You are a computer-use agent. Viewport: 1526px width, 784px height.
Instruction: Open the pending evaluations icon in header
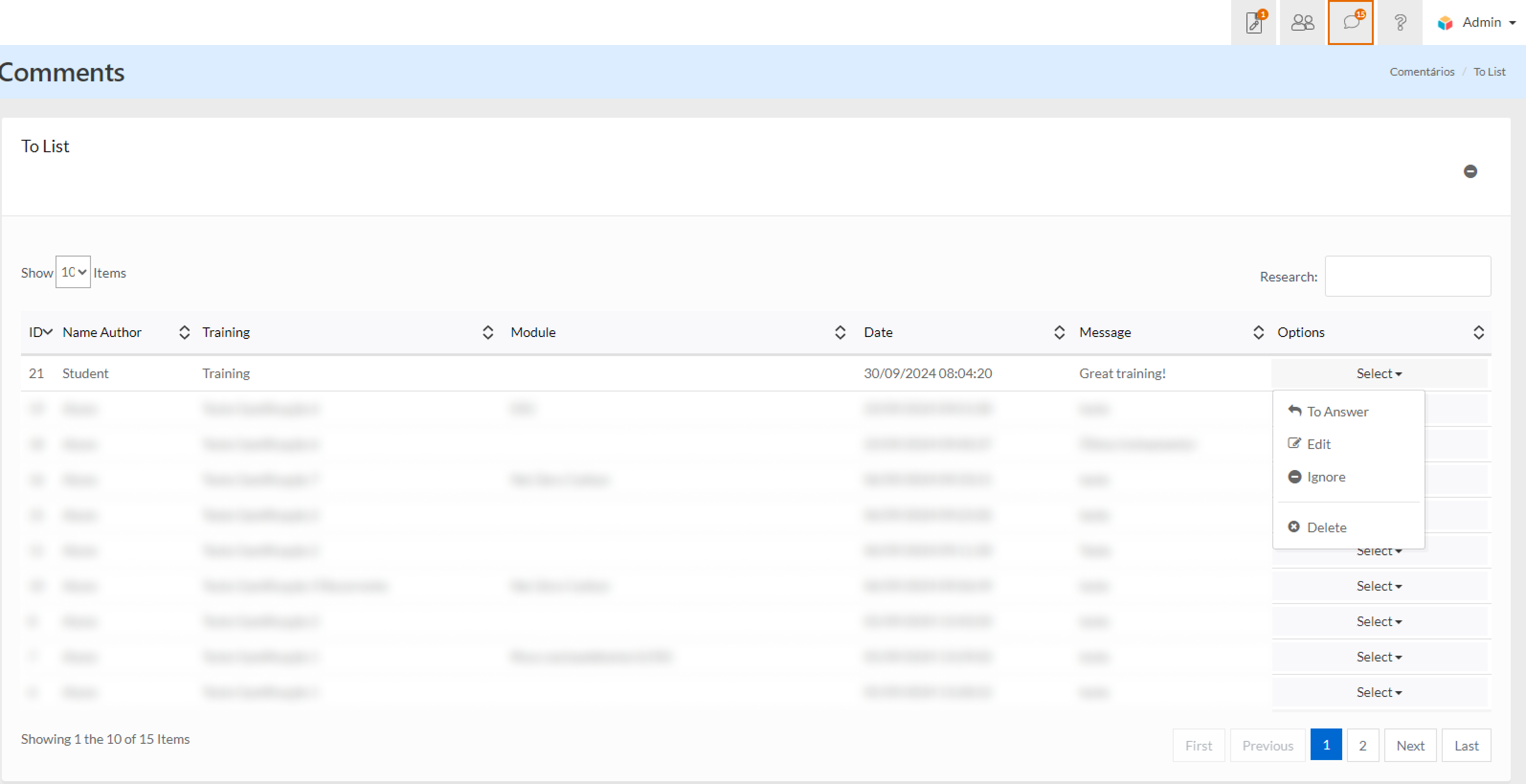pyautogui.click(x=1254, y=22)
